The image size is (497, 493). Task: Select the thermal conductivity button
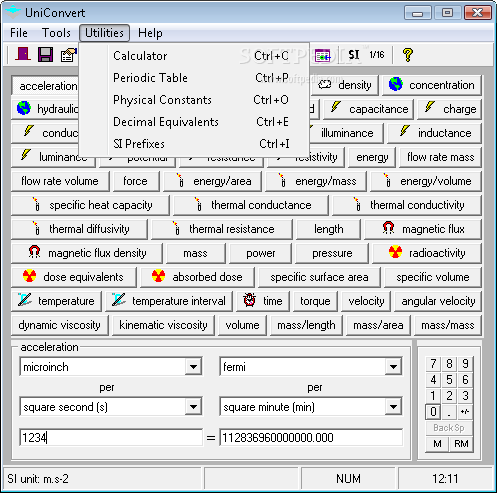coord(407,205)
